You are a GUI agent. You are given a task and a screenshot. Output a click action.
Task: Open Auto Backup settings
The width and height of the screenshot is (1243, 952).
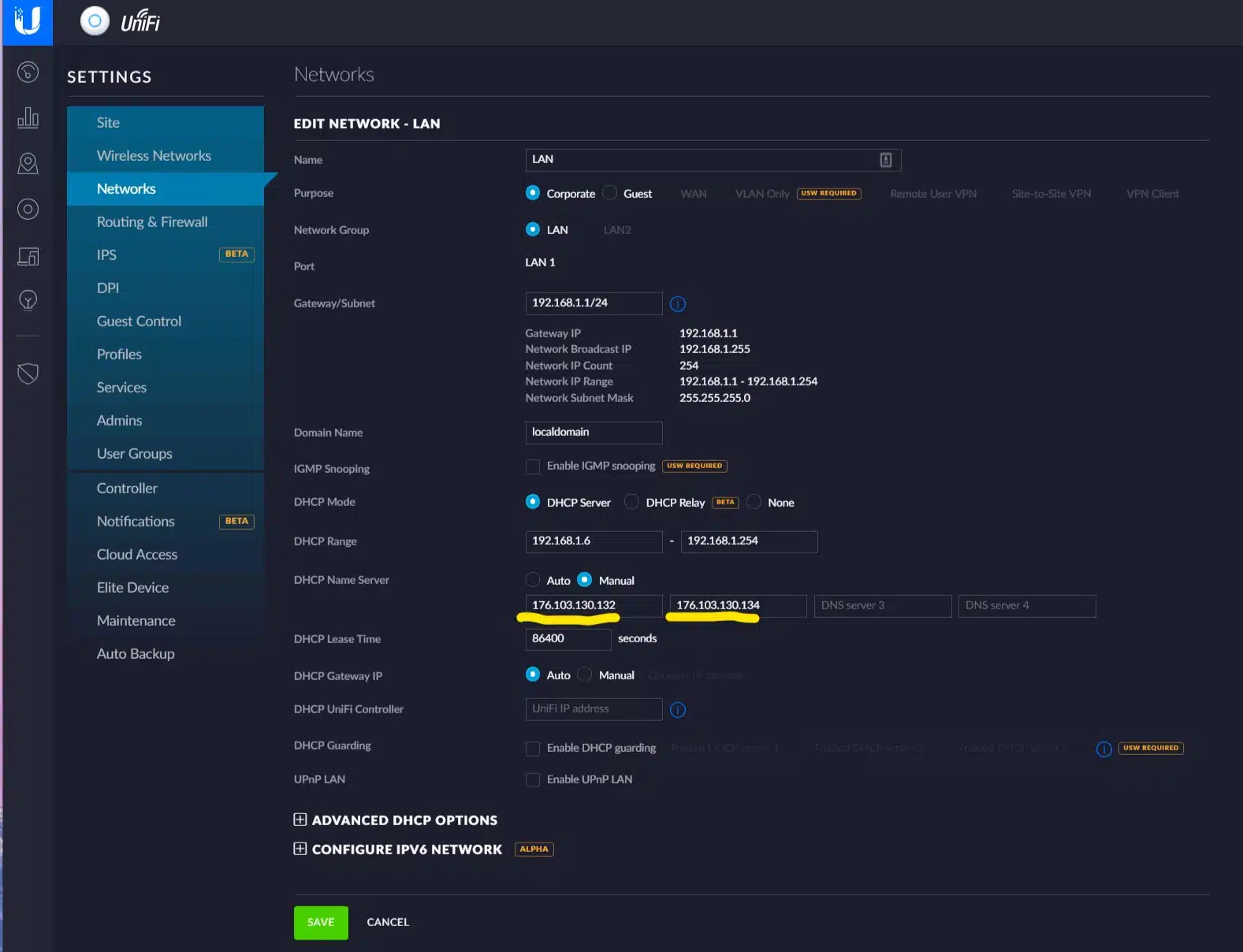pos(166,654)
